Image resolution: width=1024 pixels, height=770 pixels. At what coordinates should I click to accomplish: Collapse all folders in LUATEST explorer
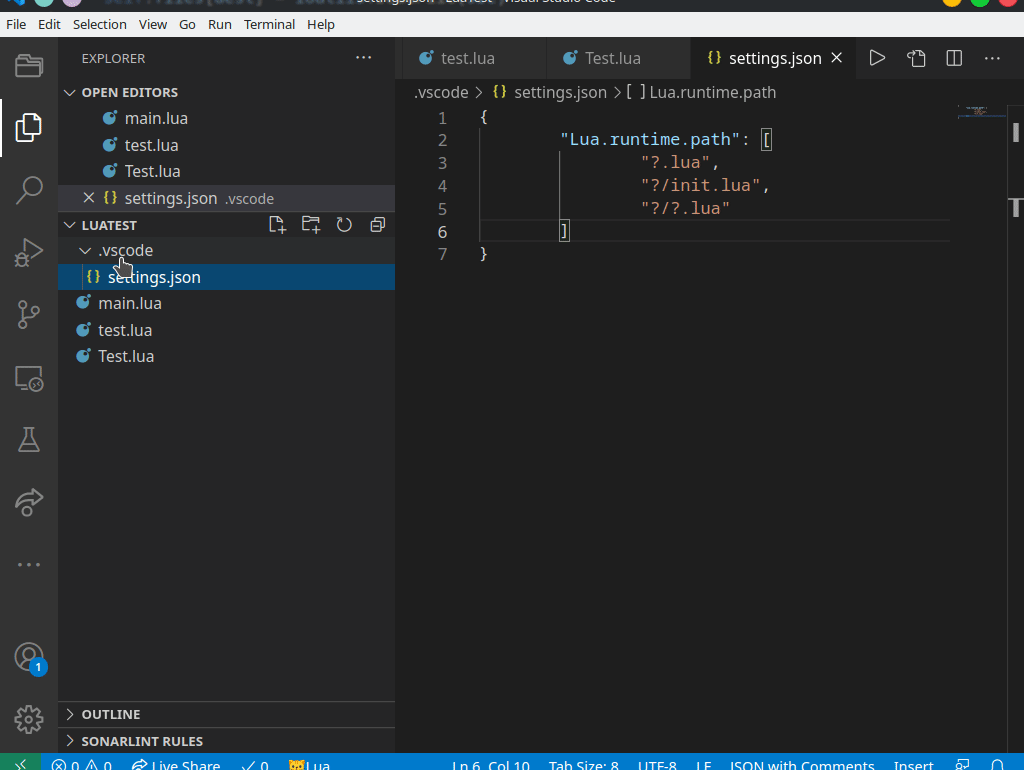pyautogui.click(x=377, y=225)
